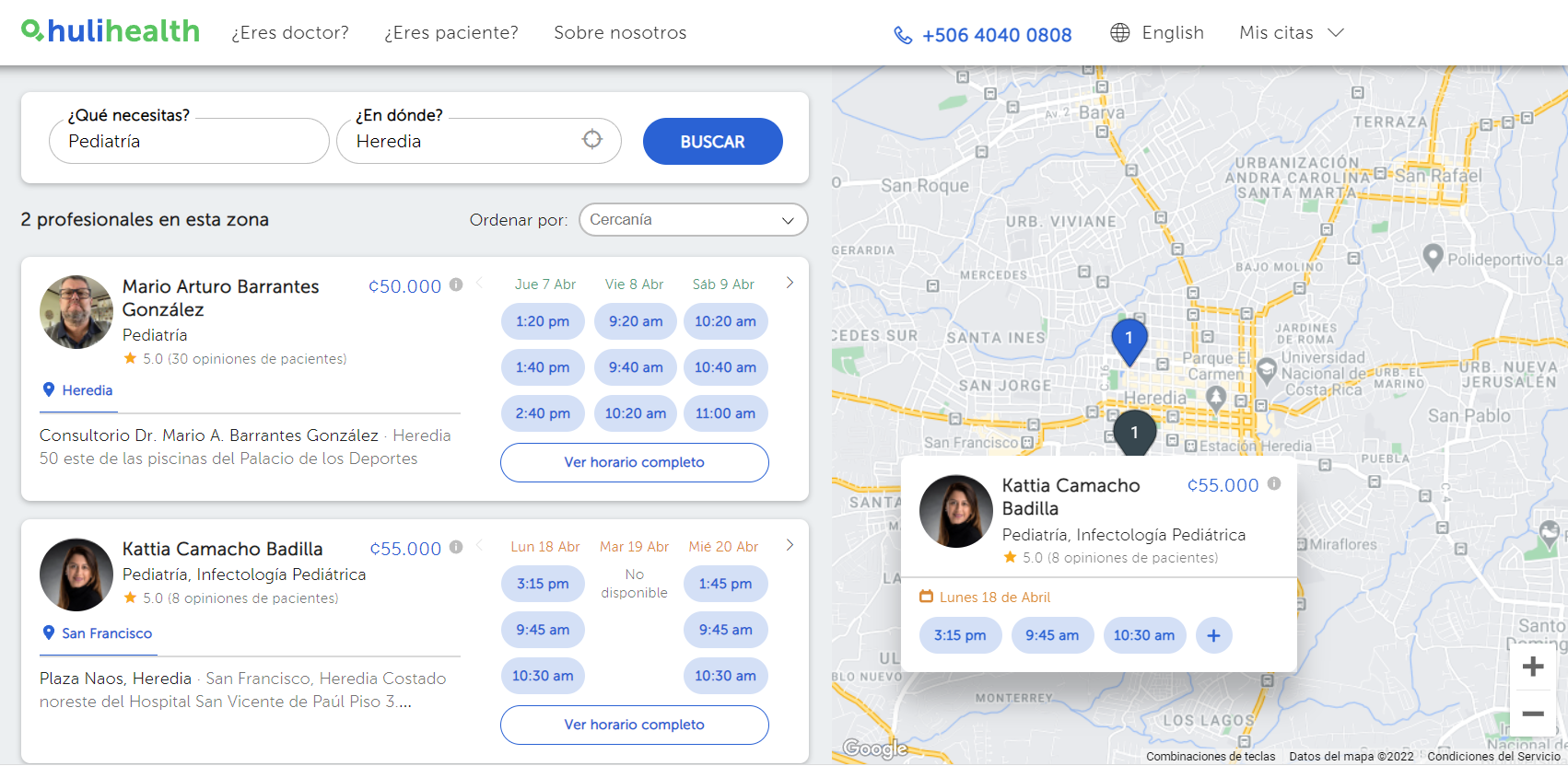Click Mario Arturo Barrantes profile photo

pos(76,312)
